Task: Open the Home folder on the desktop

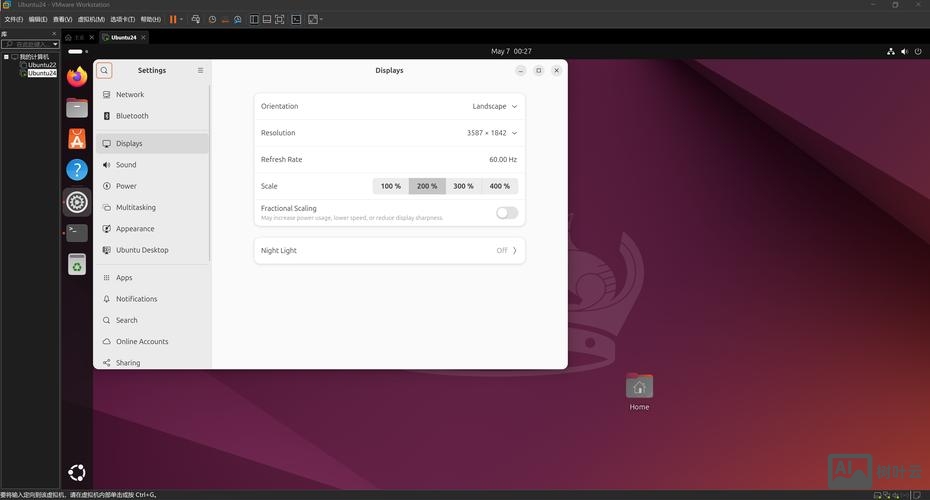Action: point(639,391)
